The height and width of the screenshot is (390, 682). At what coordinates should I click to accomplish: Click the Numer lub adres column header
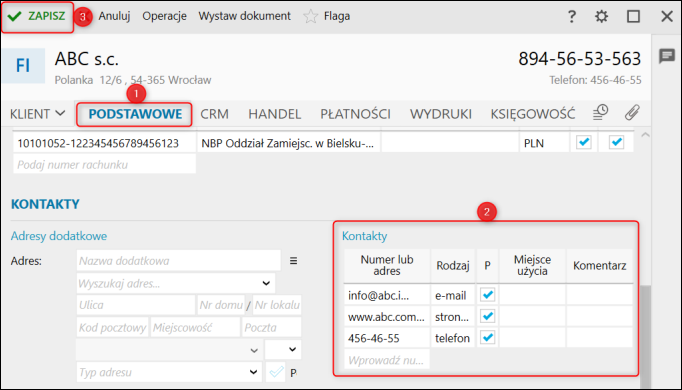pyautogui.click(x=387, y=265)
